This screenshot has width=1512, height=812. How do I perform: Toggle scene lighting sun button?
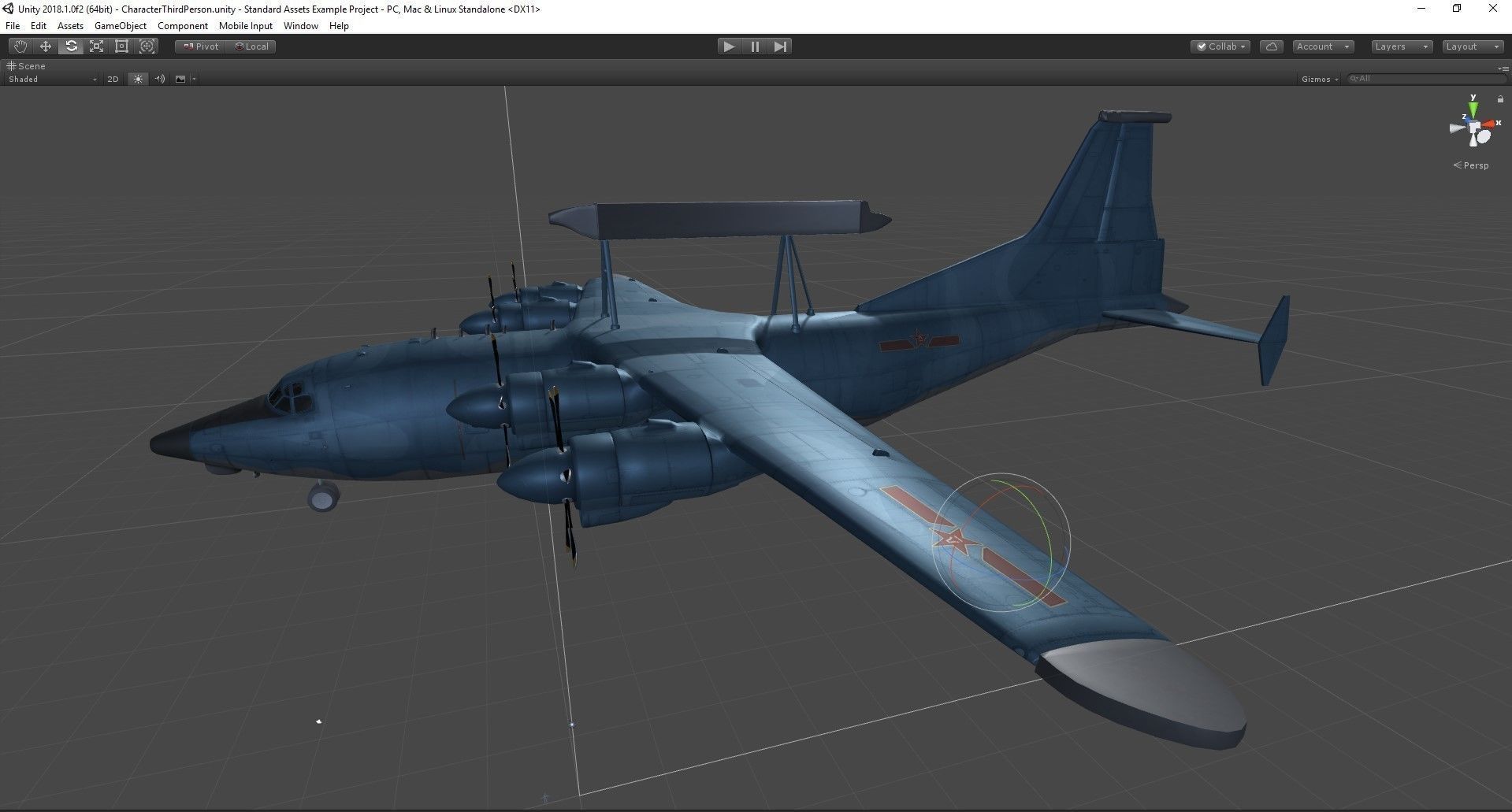(x=138, y=79)
